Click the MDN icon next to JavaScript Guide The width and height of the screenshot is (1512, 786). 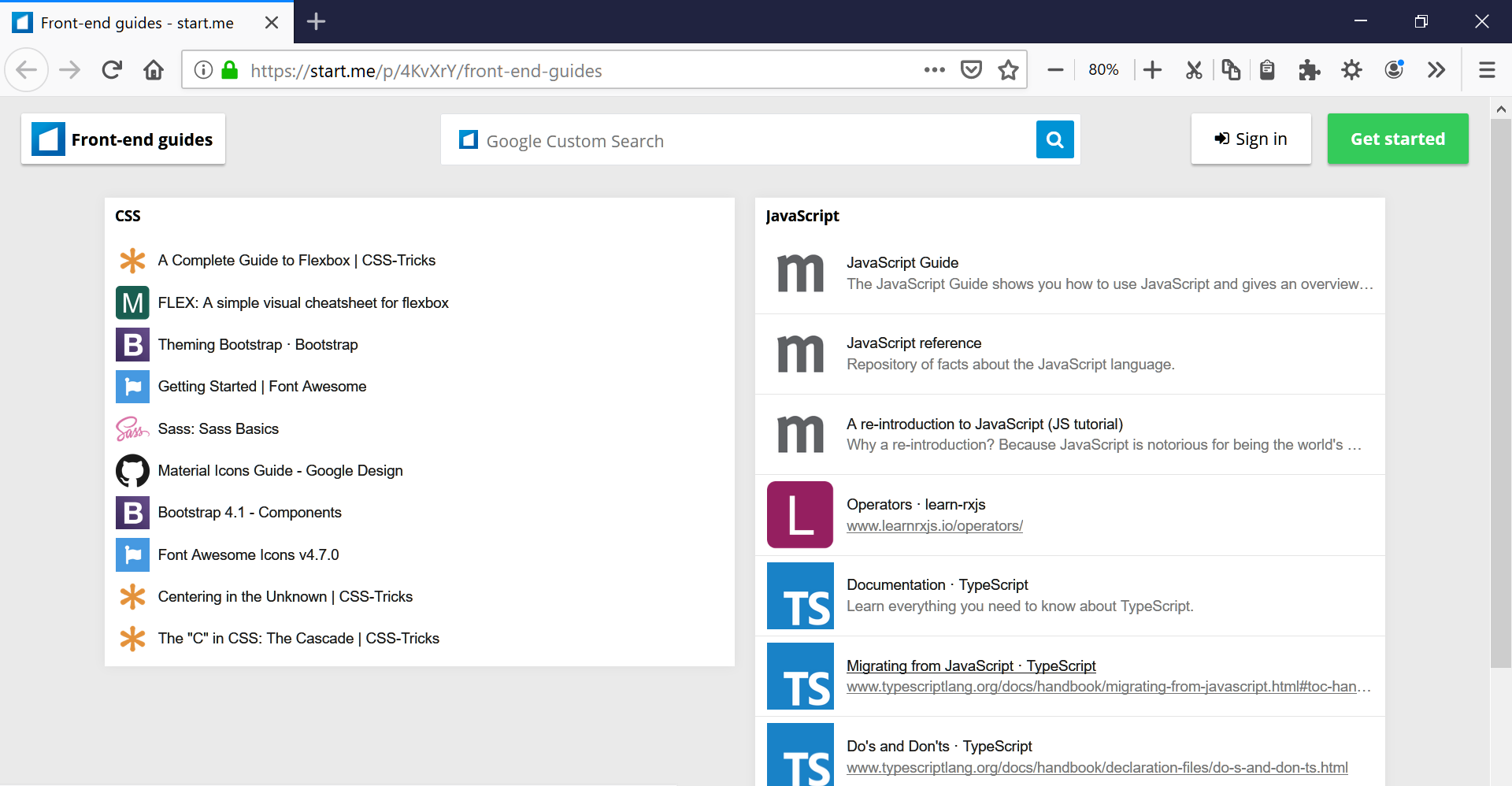(799, 273)
